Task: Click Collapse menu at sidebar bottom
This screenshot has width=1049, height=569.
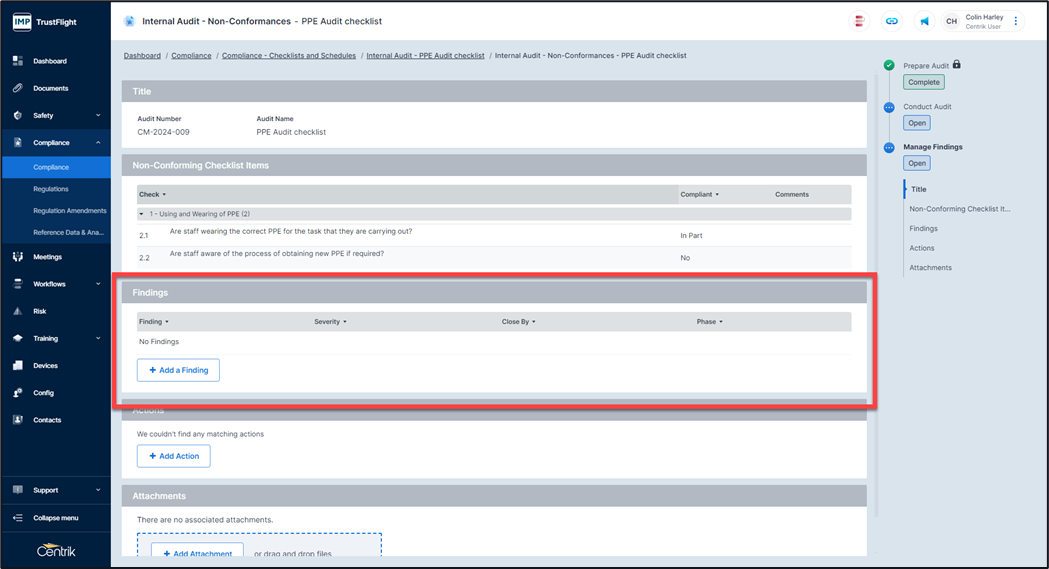Action: click(55, 518)
